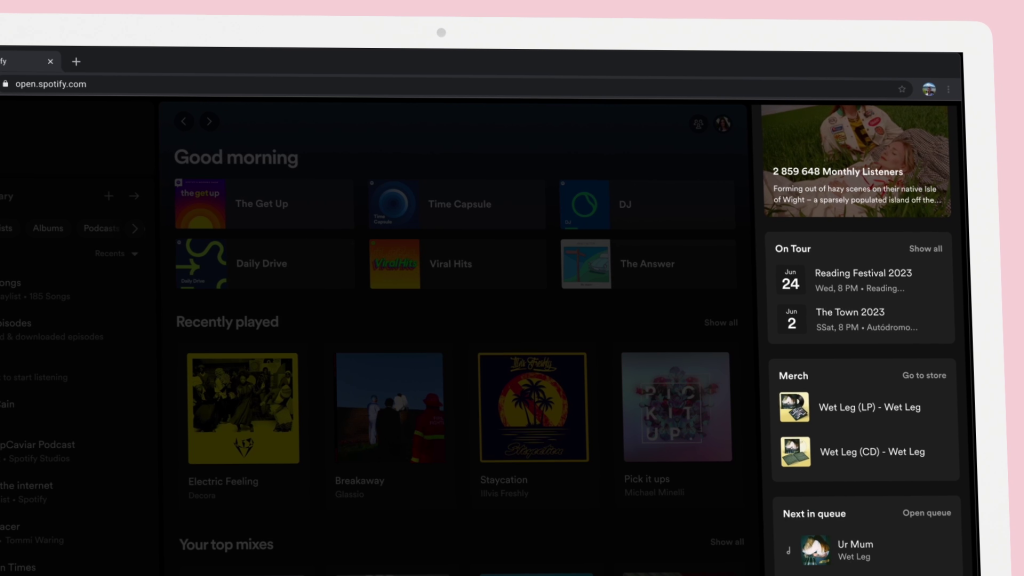The height and width of the screenshot is (576, 1024).
Task: Click the Open queue link
Action: click(x=926, y=513)
